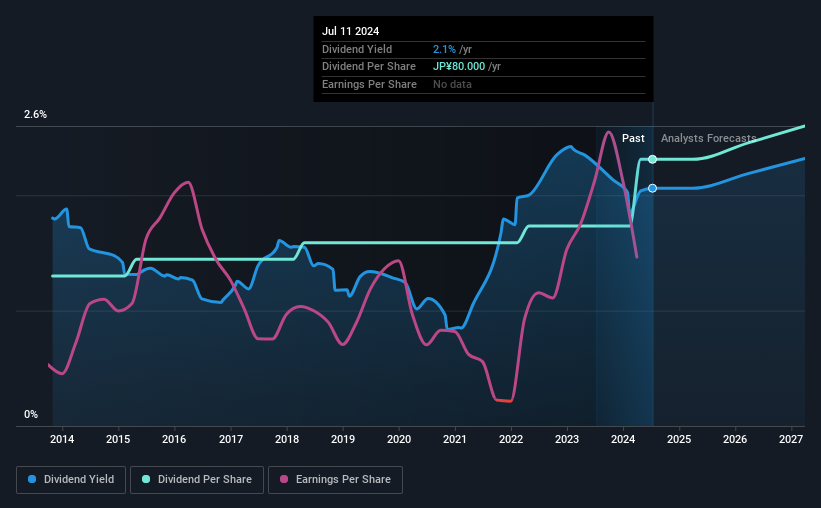Click the 2019 x-axis label
The height and width of the screenshot is (508, 821).
point(342,439)
